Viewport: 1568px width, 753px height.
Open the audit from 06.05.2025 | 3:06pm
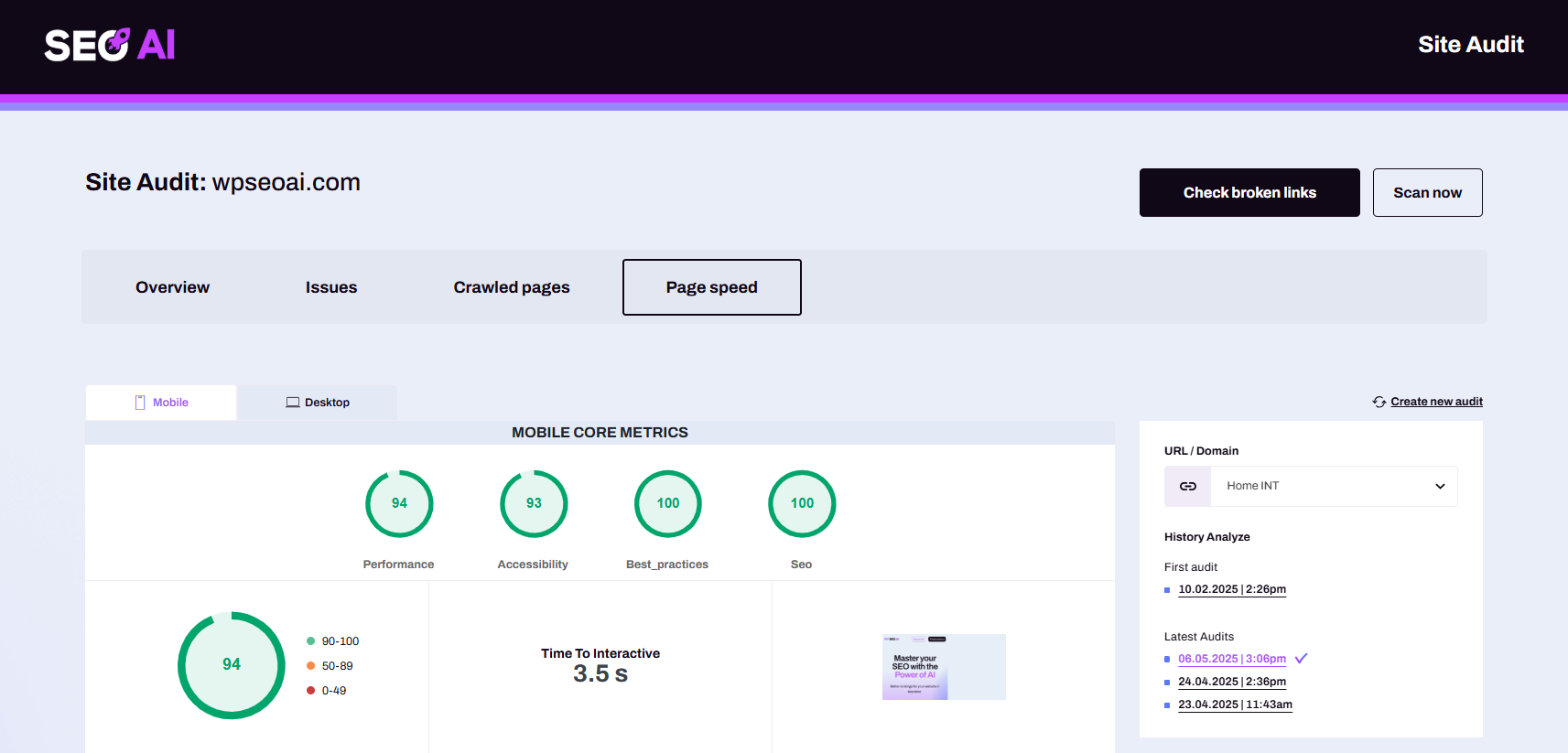pos(1232,659)
